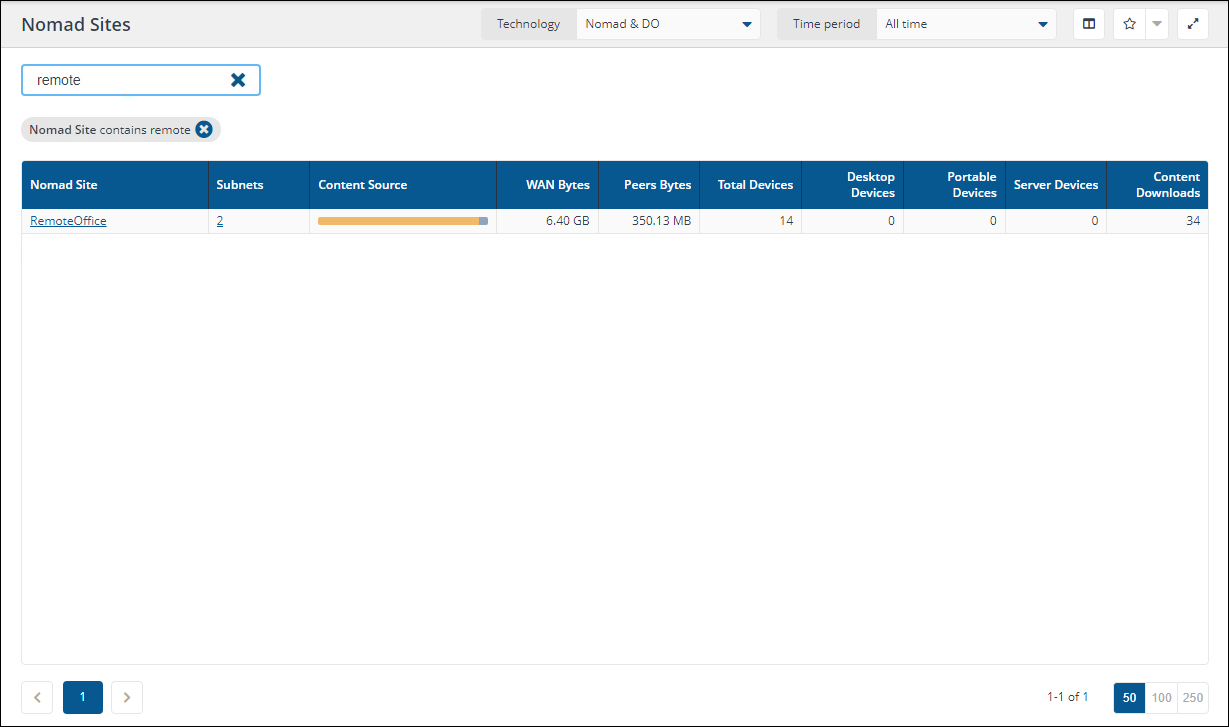Set page size to 250 rows
Image resolution: width=1229 pixels, height=727 pixels.
(1193, 697)
